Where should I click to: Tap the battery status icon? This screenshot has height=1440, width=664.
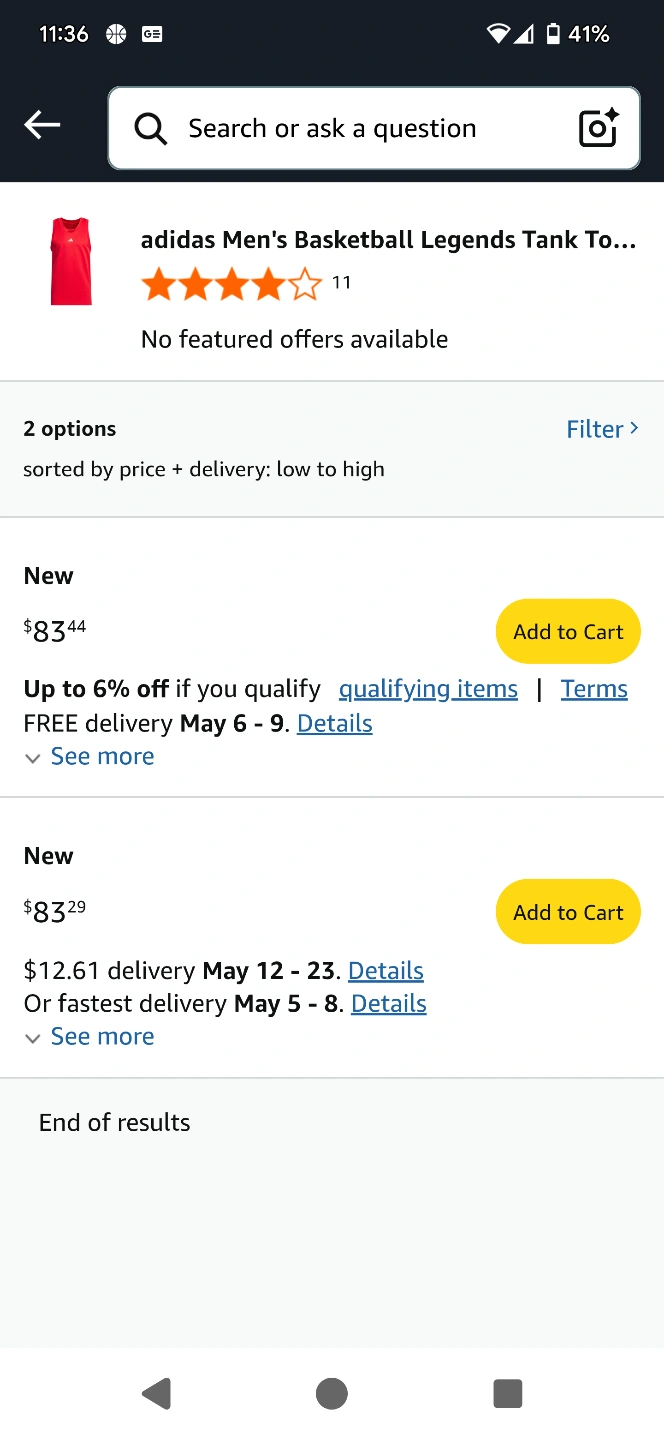[x=553, y=34]
